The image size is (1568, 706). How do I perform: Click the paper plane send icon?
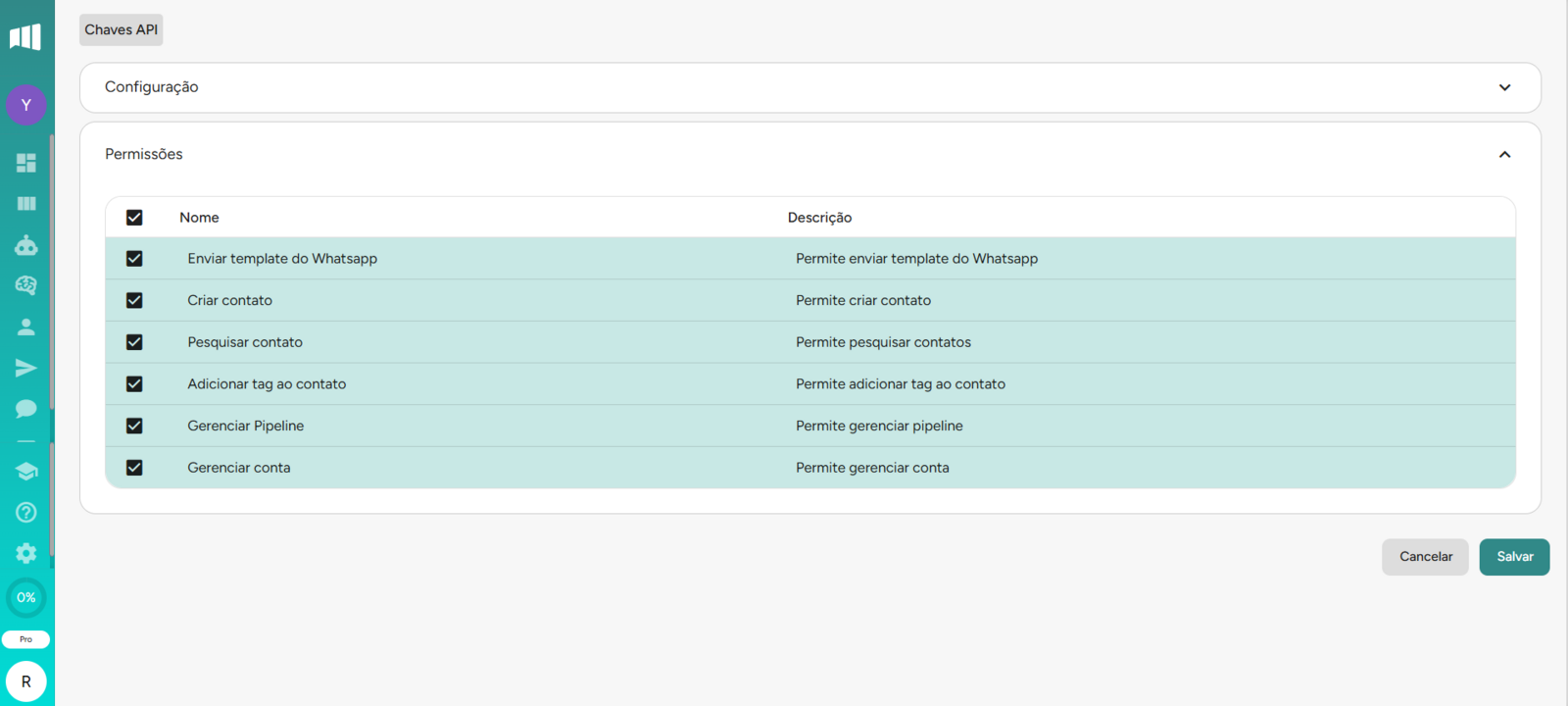pyautogui.click(x=26, y=368)
